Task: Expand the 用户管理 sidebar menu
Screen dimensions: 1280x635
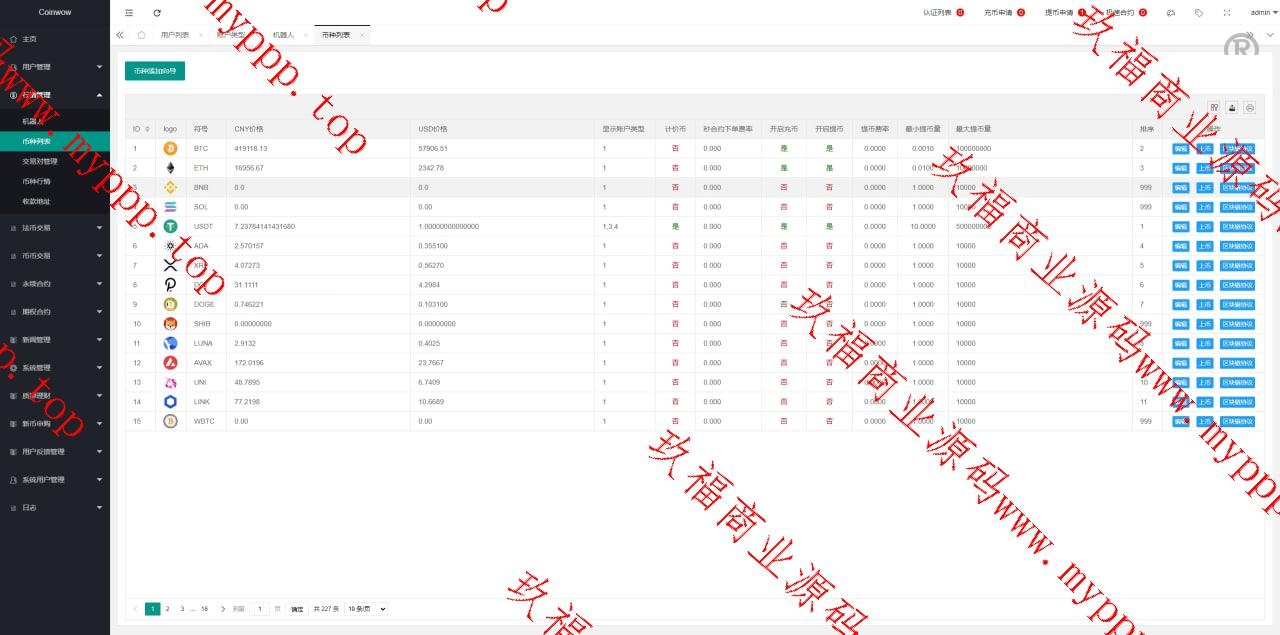Action: [x=55, y=67]
